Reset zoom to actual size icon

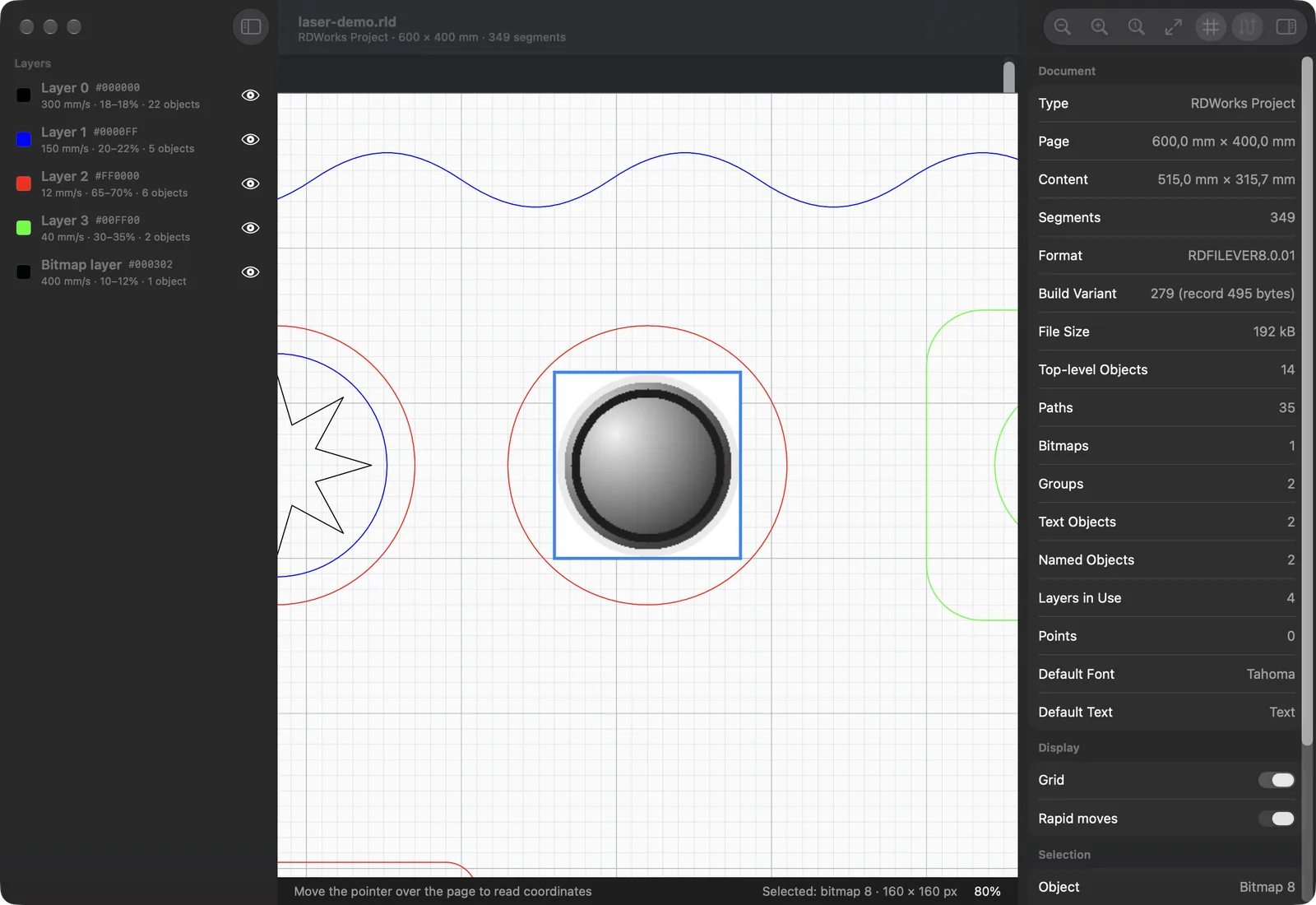pyautogui.click(x=1137, y=27)
